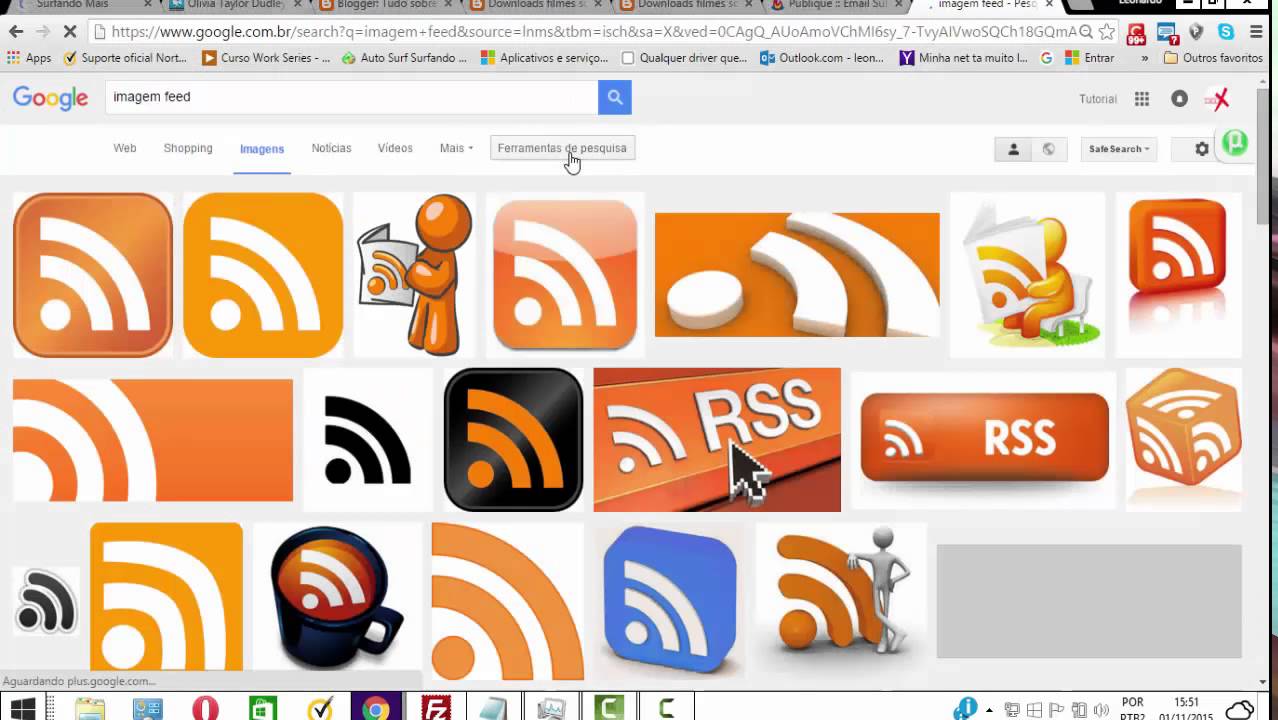Screen dimensions: 1278x720
Task: Open Opera from the taskbar
Action: [x=205, y=709]
